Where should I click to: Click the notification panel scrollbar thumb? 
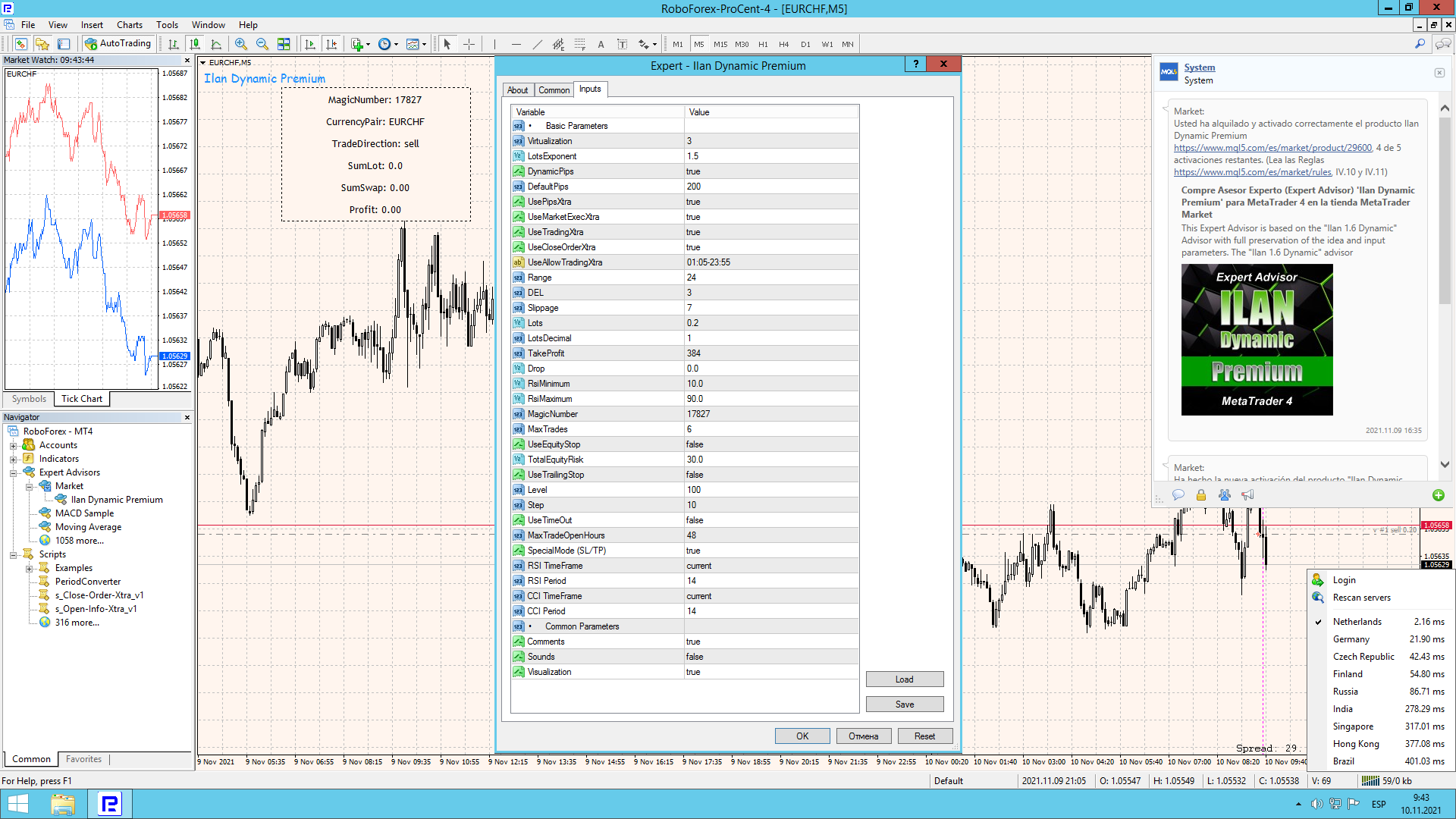tap(1445, 205)
